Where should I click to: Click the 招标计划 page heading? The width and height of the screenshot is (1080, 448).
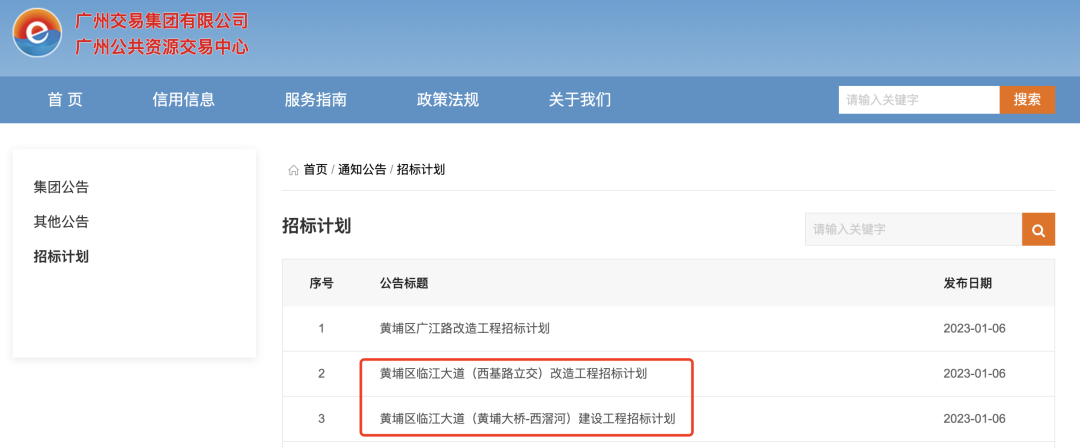tap(317, 226)
